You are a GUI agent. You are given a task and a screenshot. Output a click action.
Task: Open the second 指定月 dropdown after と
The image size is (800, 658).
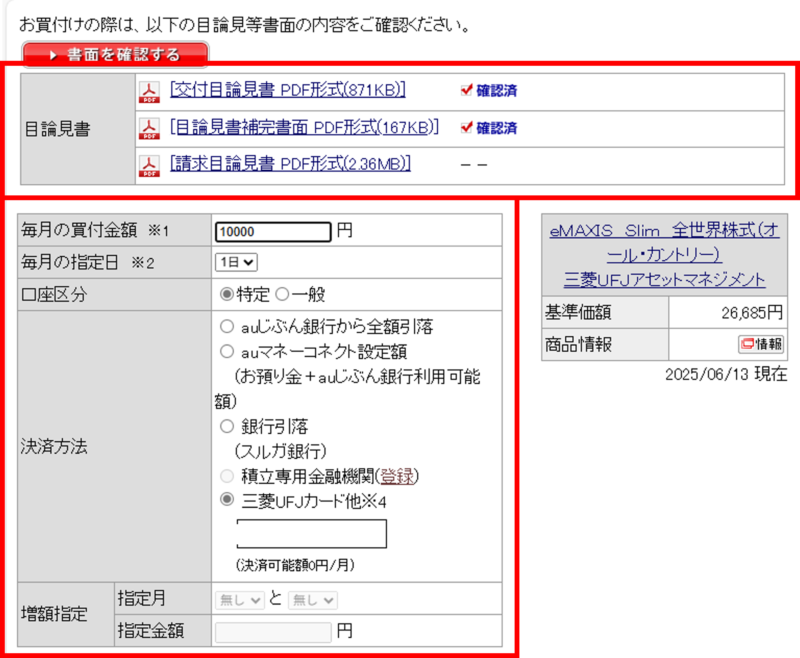(x=312, y=600)
